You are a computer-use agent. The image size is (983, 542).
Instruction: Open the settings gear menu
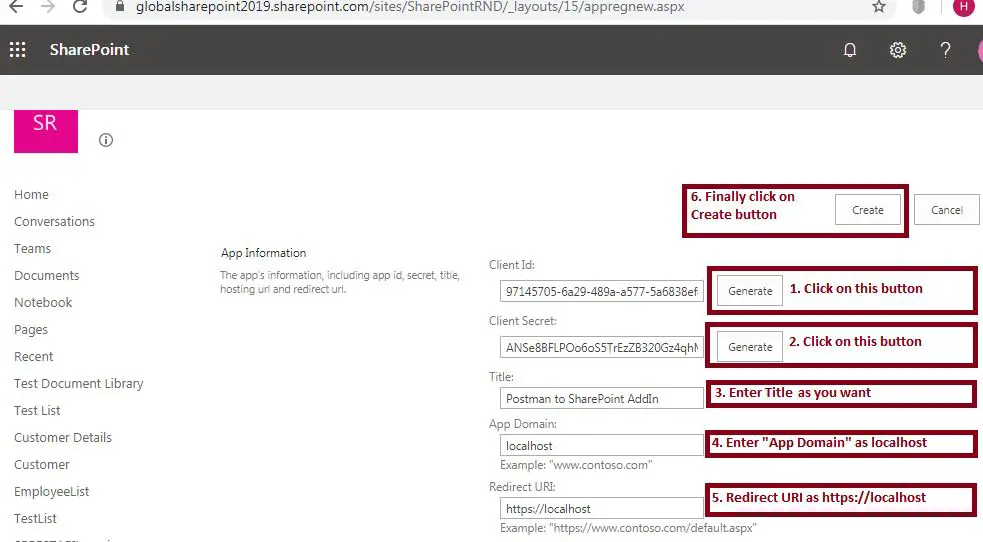898,50
